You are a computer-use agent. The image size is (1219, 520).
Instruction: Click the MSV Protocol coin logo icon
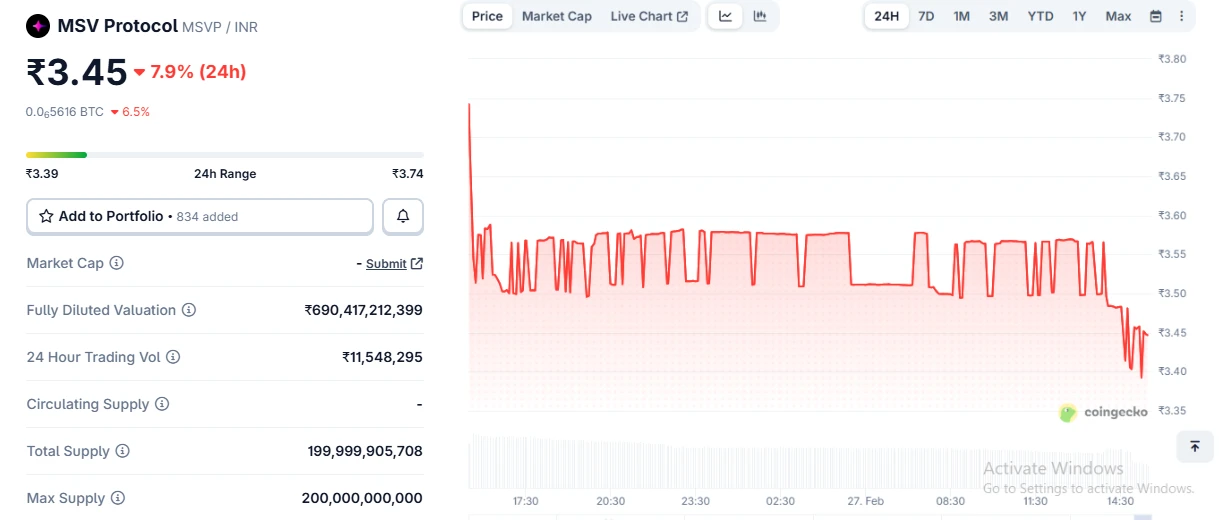[38, 26]
